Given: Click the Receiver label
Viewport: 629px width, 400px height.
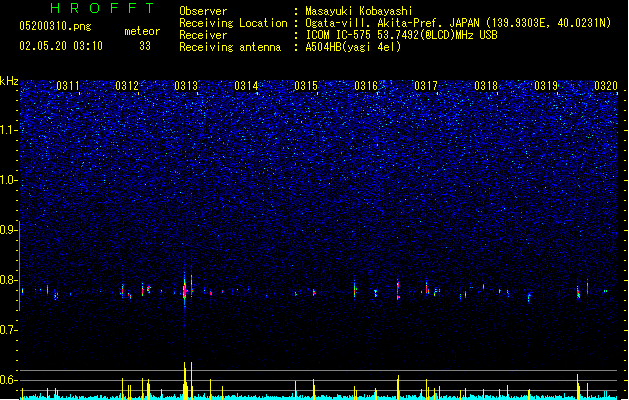Looking at the screenshot, I should [x=203, y=35].
